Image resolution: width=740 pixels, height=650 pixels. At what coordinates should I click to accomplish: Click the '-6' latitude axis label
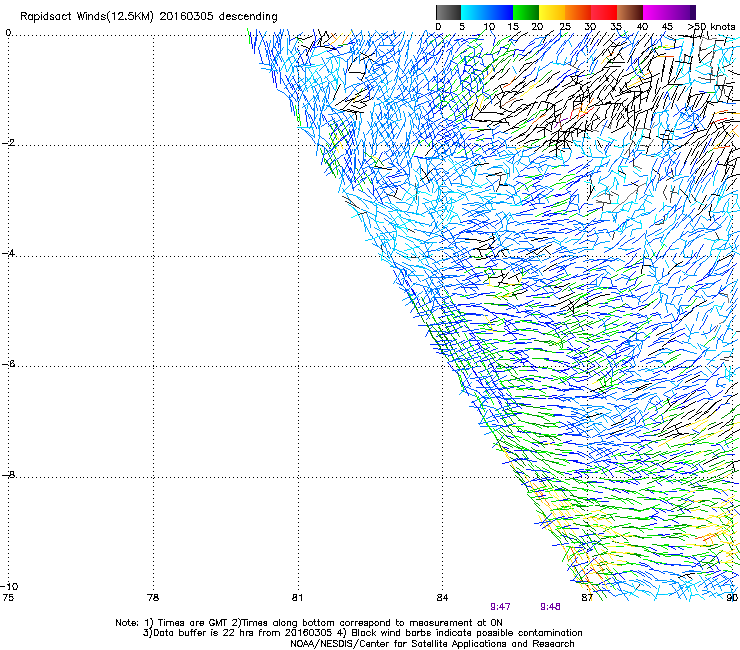[8, 364]
